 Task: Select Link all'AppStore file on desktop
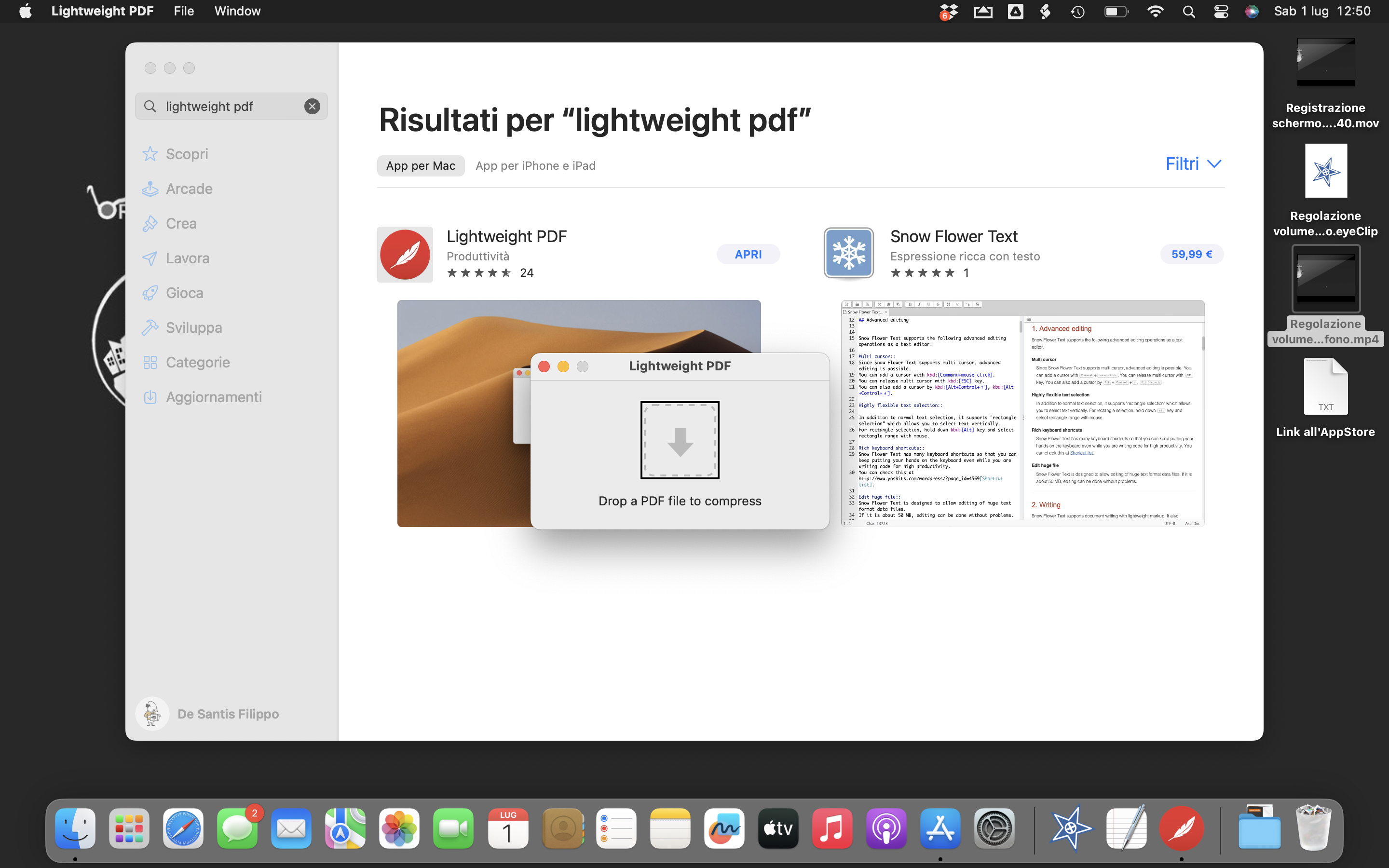[1325, 398]
